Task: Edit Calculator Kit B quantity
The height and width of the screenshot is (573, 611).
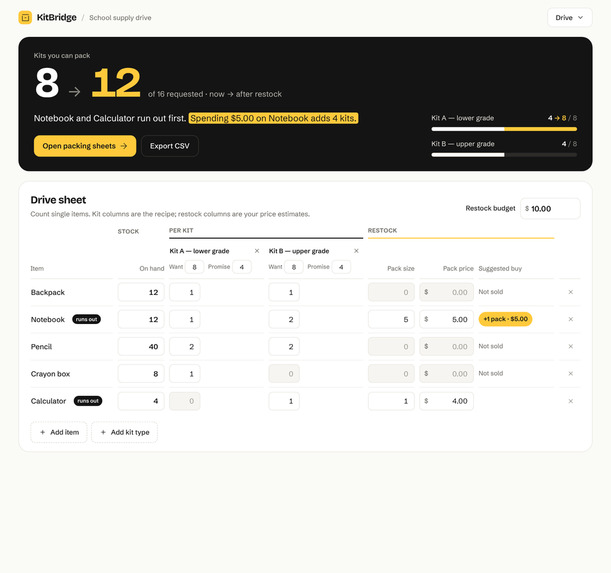Action: pos(284,401)
